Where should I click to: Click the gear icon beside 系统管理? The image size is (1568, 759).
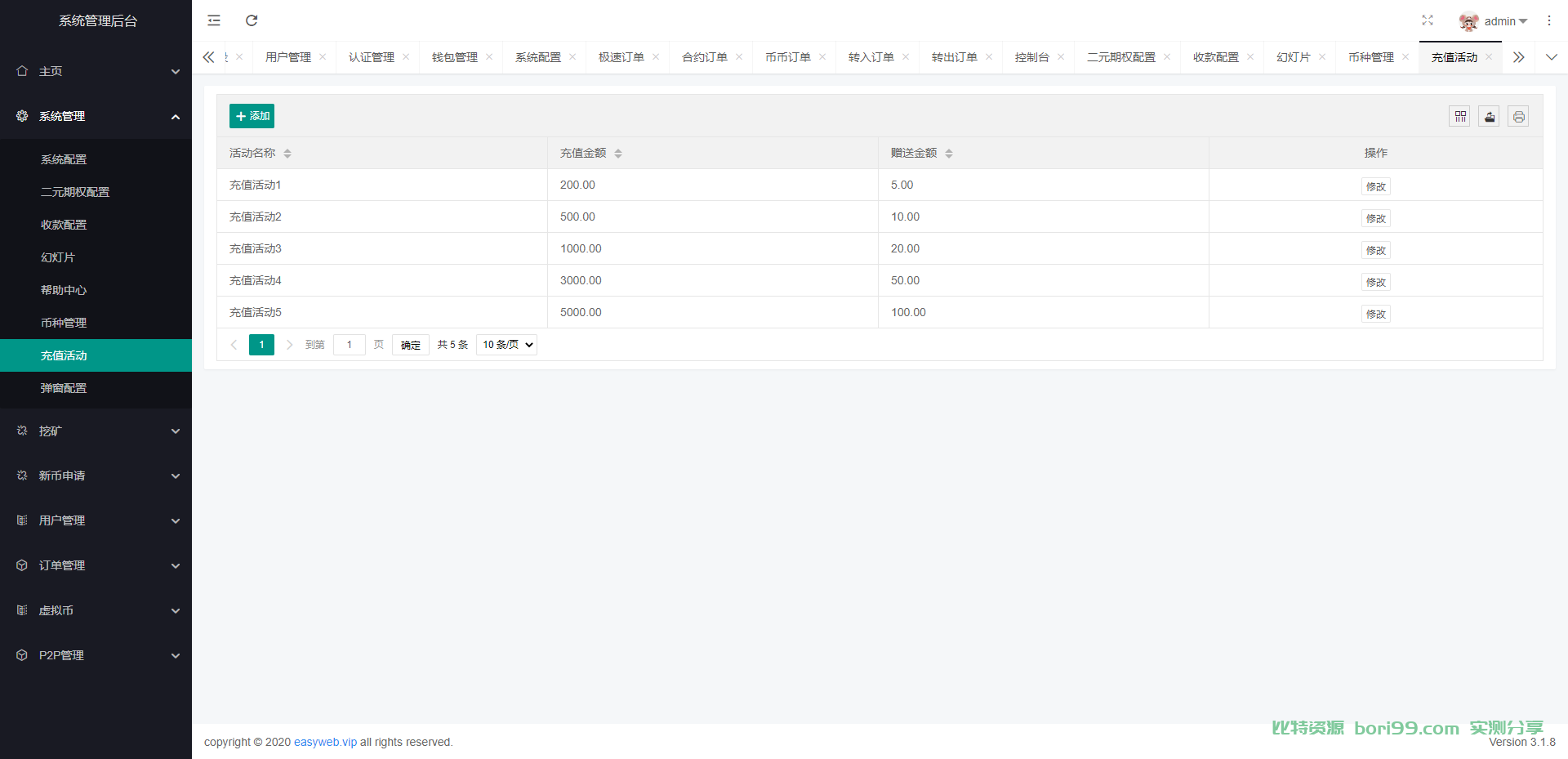(22, 116)
